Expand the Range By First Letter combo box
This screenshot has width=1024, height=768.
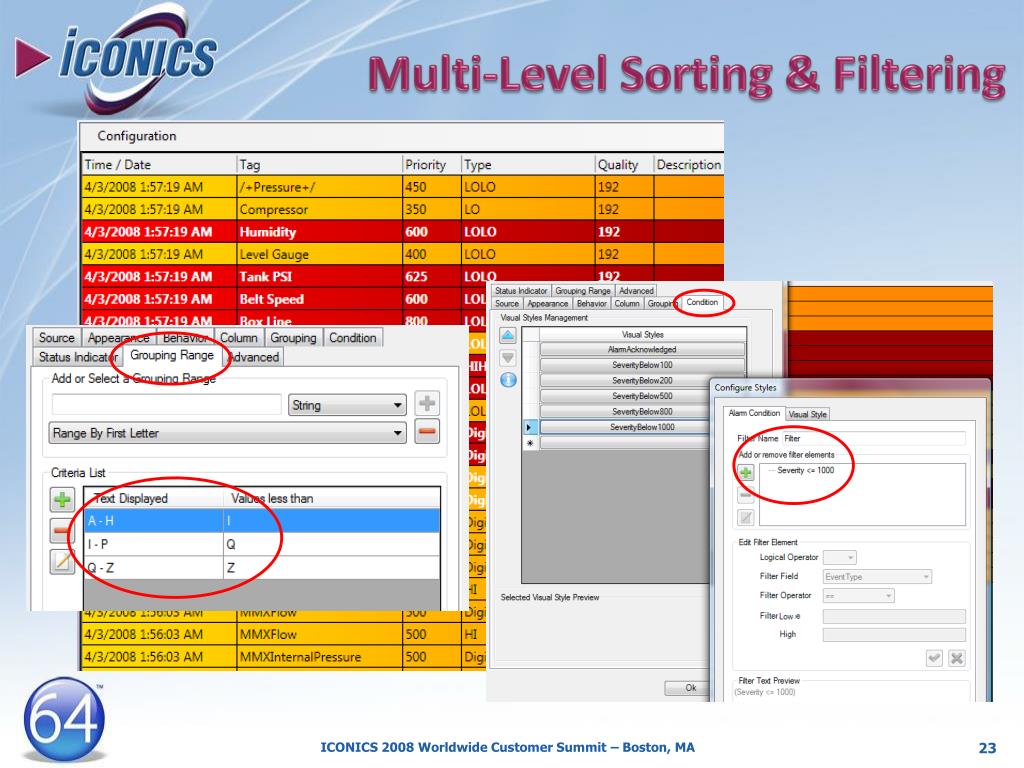(x=227, y=433)
